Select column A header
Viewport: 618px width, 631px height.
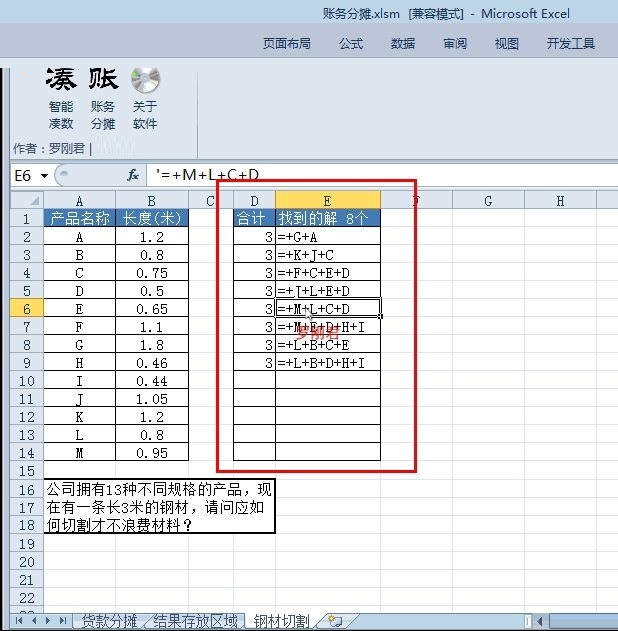79,200
